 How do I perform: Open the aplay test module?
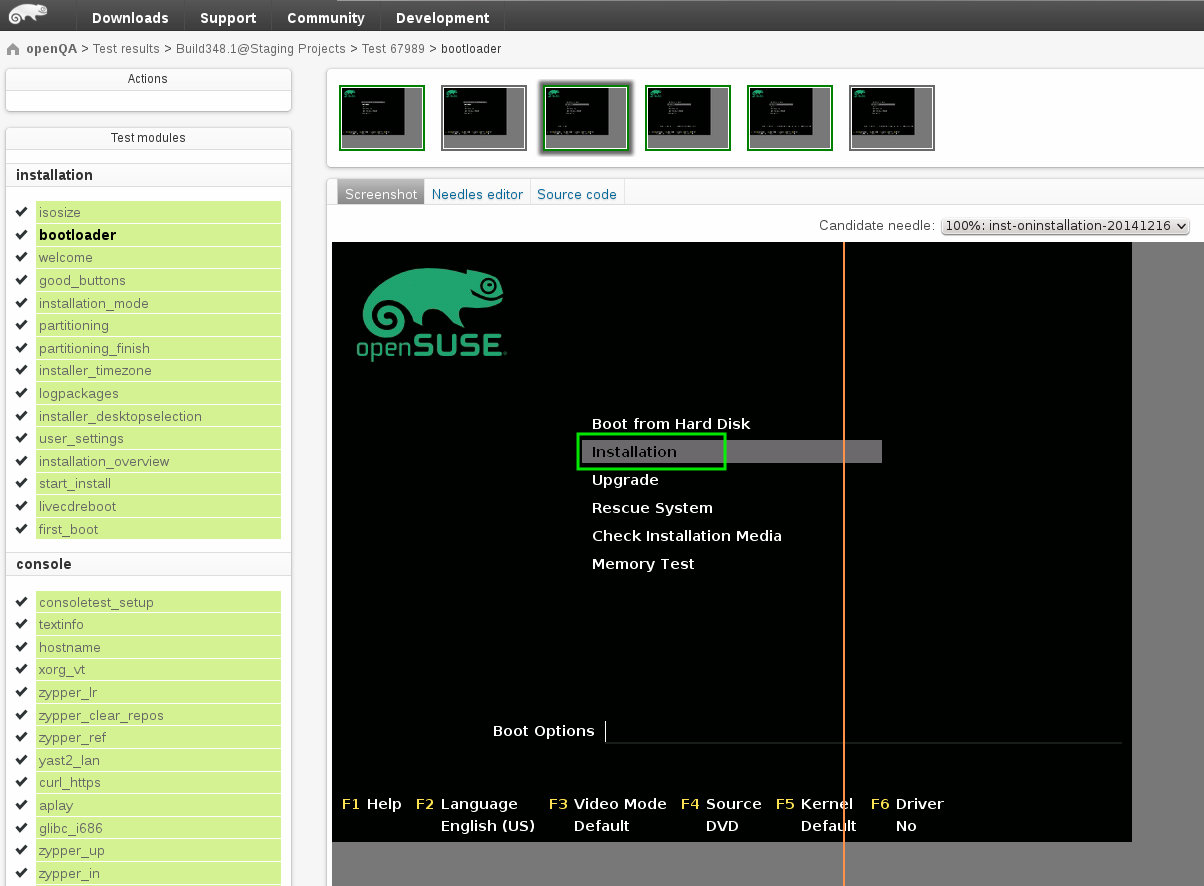[x=158, y=805]
